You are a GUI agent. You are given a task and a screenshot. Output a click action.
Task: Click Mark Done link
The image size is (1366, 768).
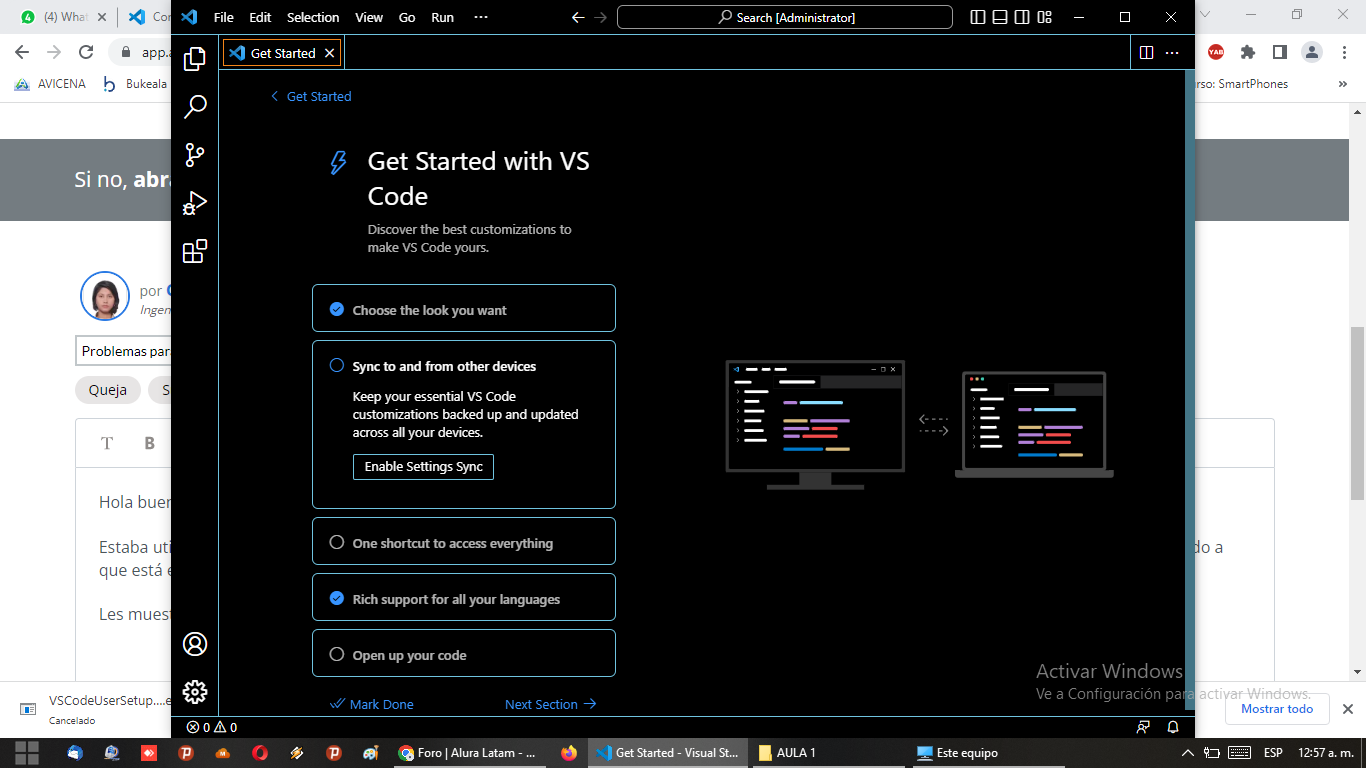click(372, 704)
